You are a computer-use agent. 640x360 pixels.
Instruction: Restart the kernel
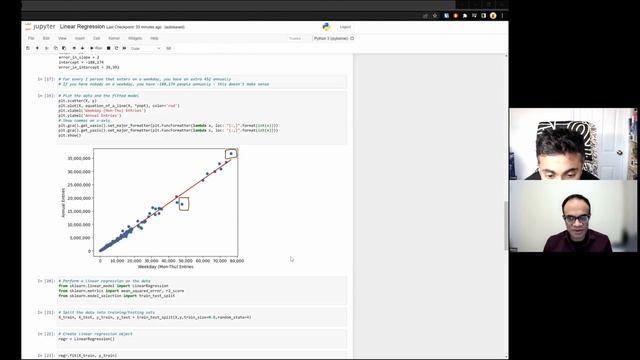click(116, 48)
